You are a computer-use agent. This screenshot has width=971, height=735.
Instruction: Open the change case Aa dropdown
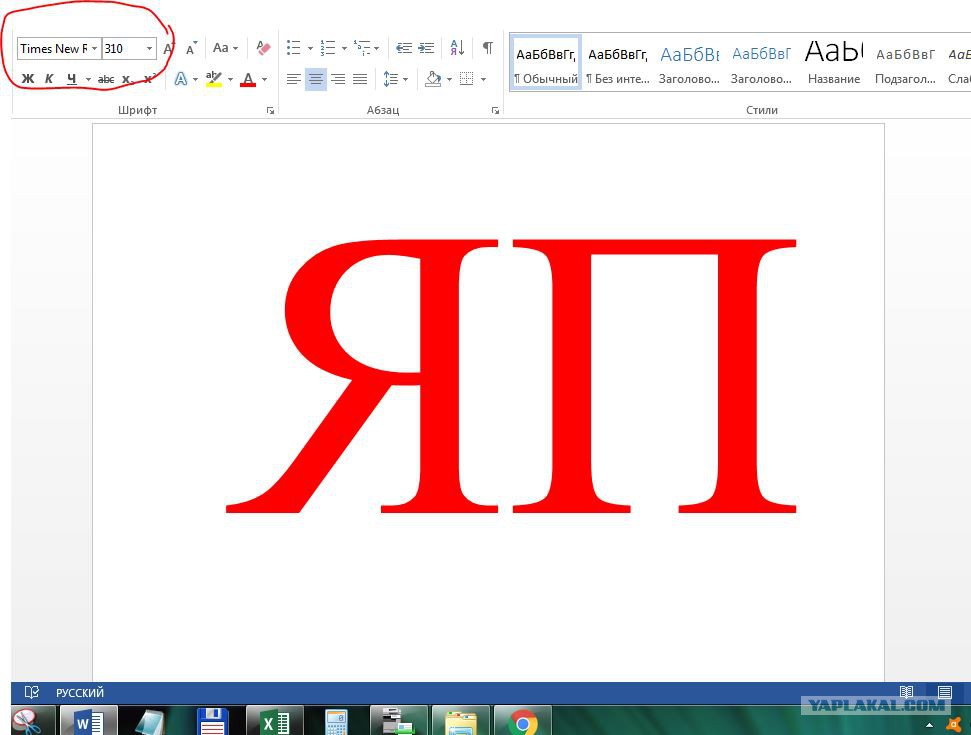pos(225,48)
